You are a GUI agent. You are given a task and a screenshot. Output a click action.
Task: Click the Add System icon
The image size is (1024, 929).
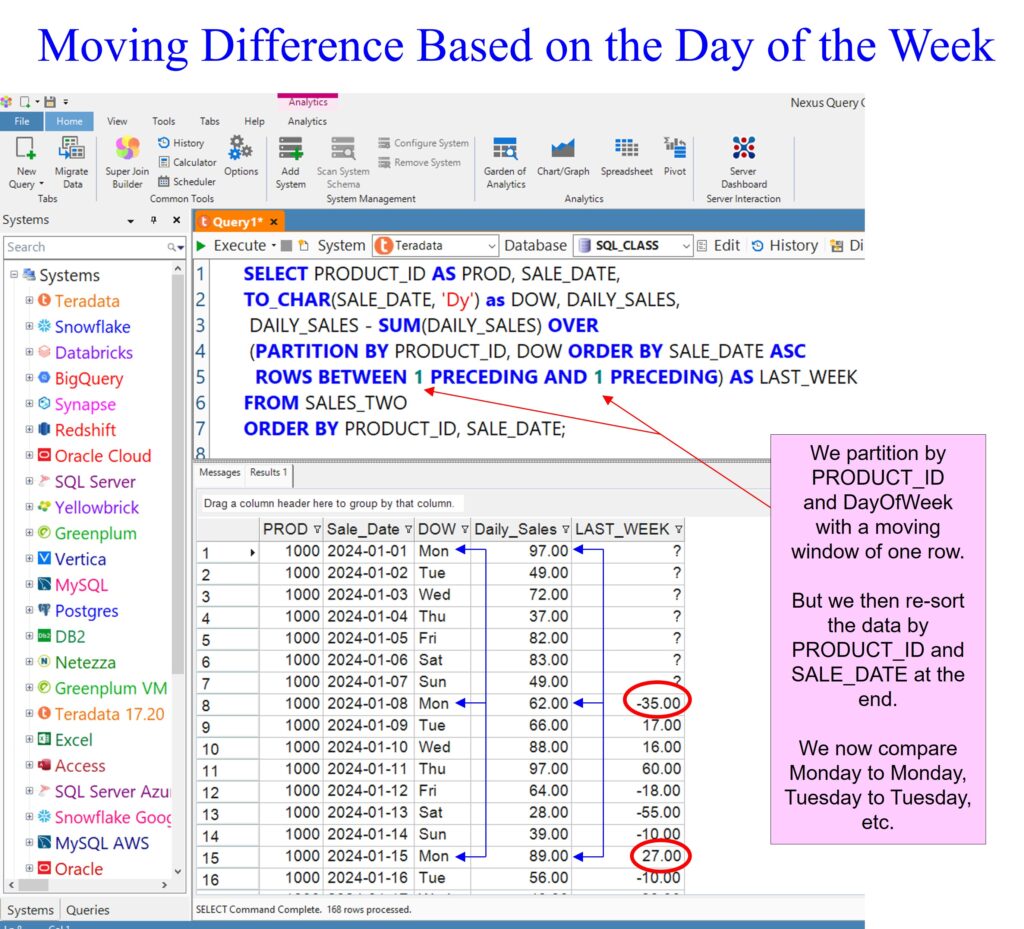[x=290, y=161]
